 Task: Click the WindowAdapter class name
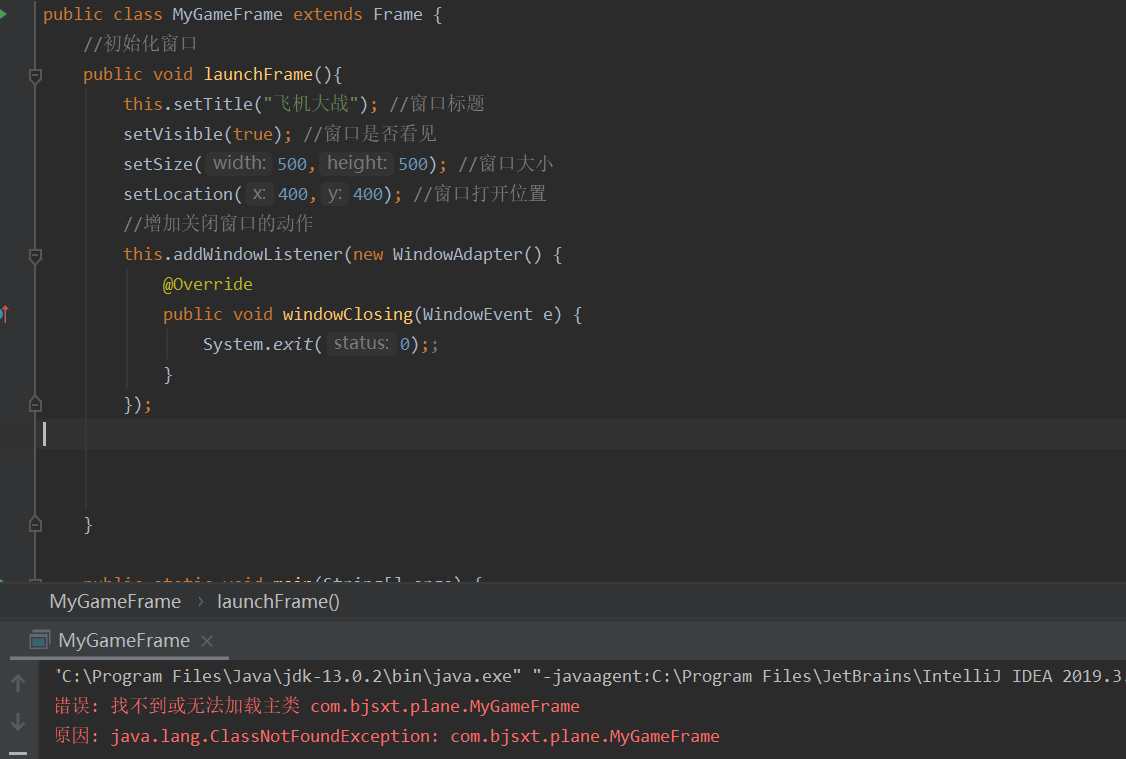click(457, 254)
